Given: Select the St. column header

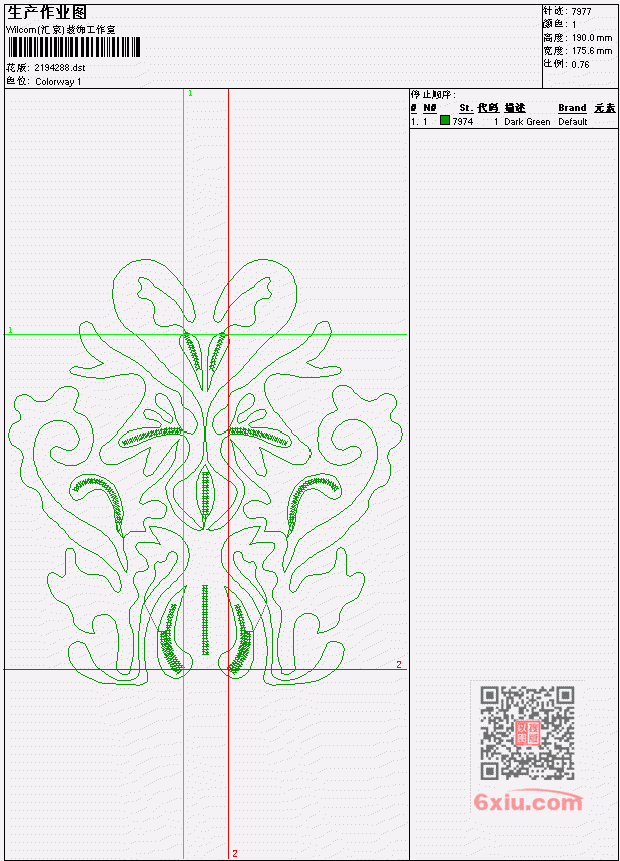Looking at the screenshot, I should (x=466, y=108).
